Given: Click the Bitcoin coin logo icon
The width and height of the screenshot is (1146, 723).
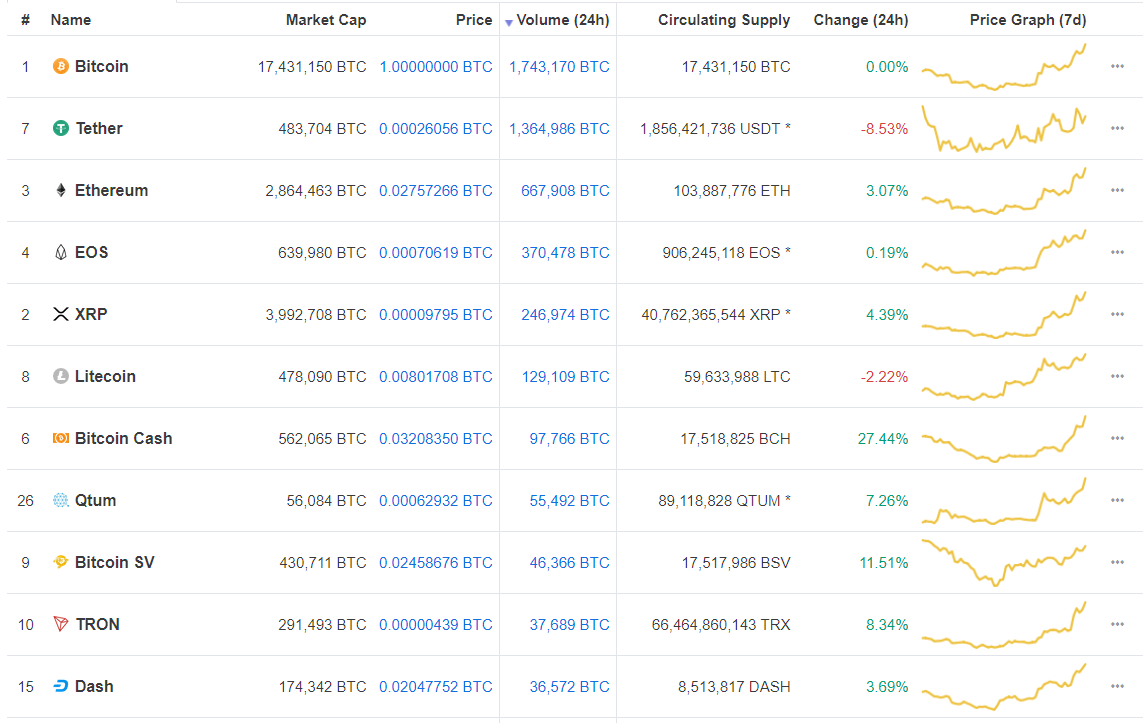Looking at the screenshot, I should click(61, 67).
